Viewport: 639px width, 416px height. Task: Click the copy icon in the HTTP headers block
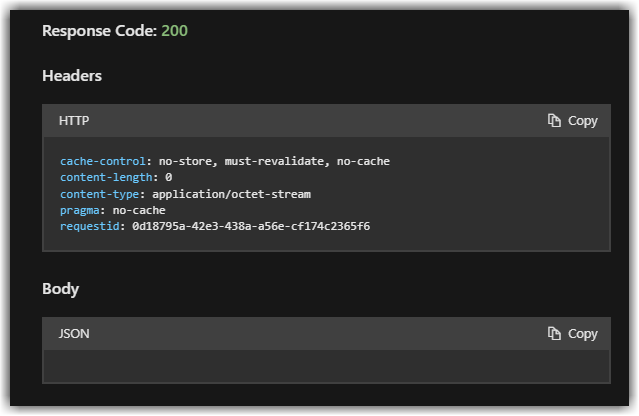coord(554,121)
